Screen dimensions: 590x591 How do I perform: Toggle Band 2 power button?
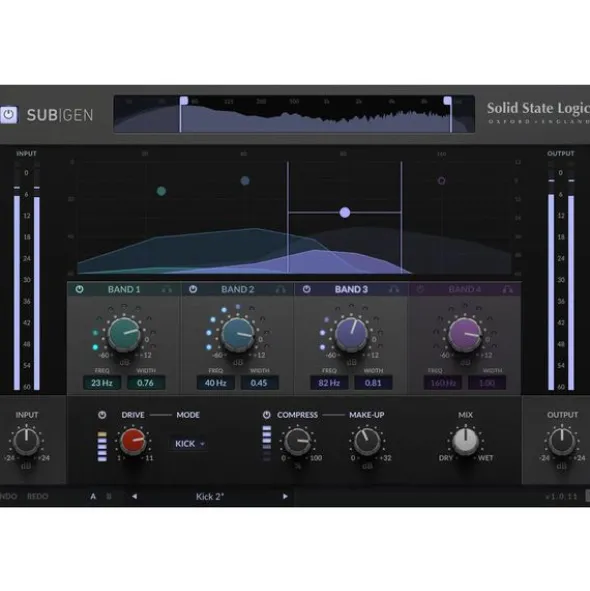pyautogui.click(x=193, y=289)
